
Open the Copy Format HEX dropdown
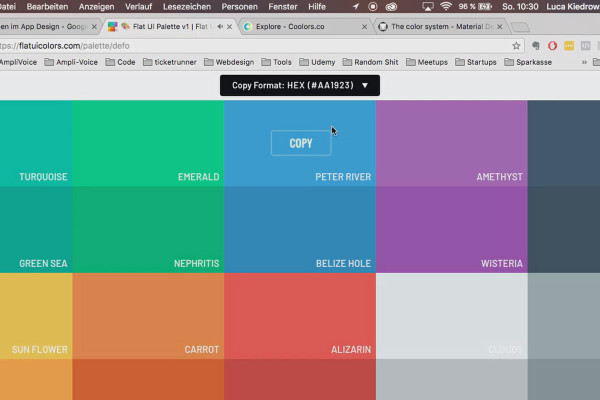coord(300,85)
